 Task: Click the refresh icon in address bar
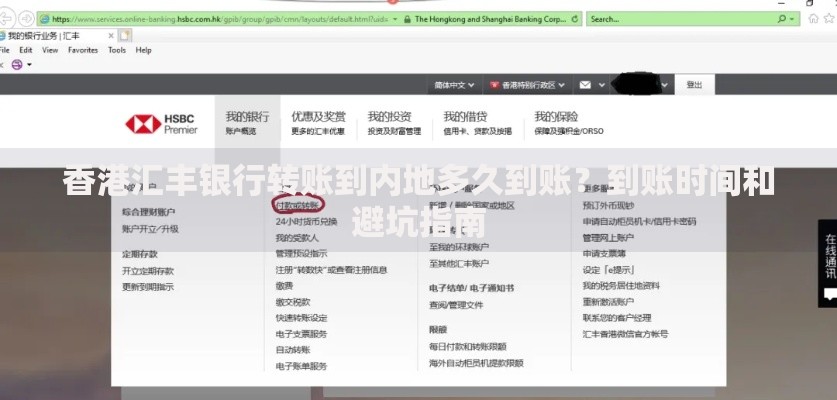(575, 19)
